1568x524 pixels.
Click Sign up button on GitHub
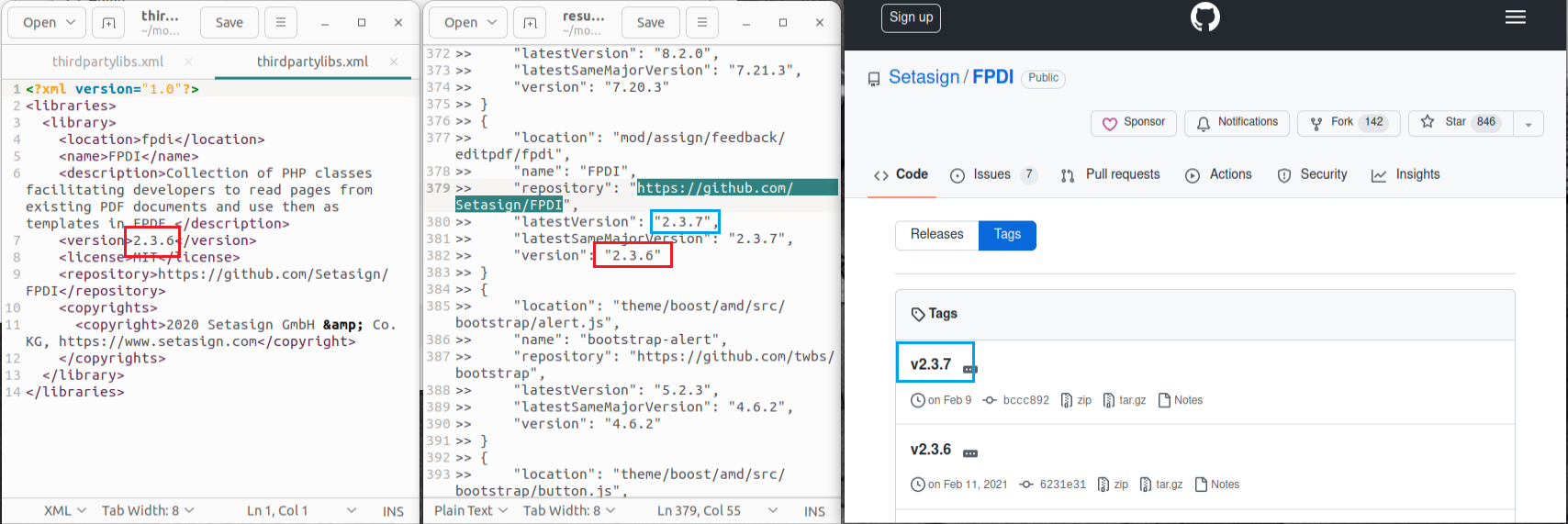click(x=911, y=17)
